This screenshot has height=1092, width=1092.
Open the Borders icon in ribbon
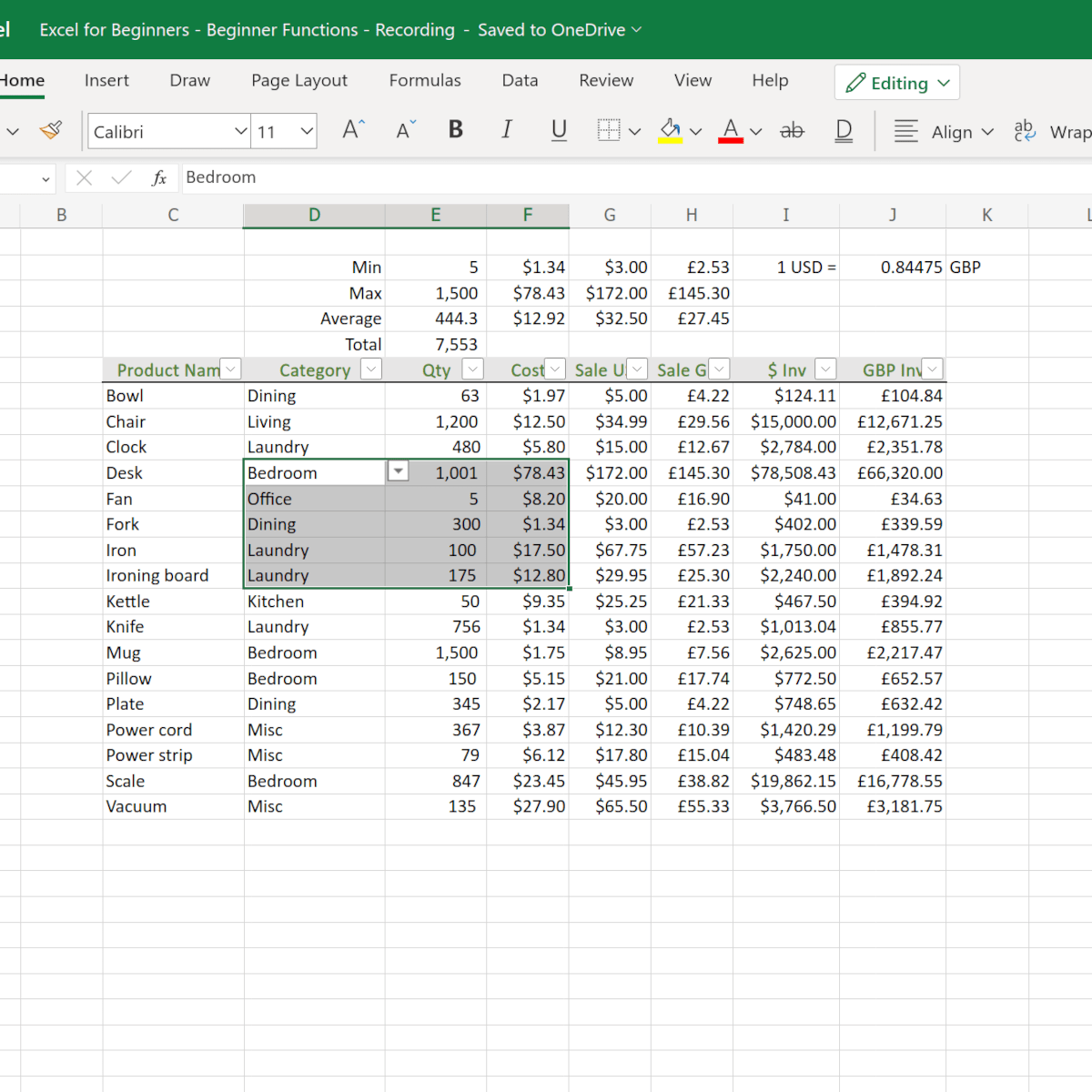609,130
